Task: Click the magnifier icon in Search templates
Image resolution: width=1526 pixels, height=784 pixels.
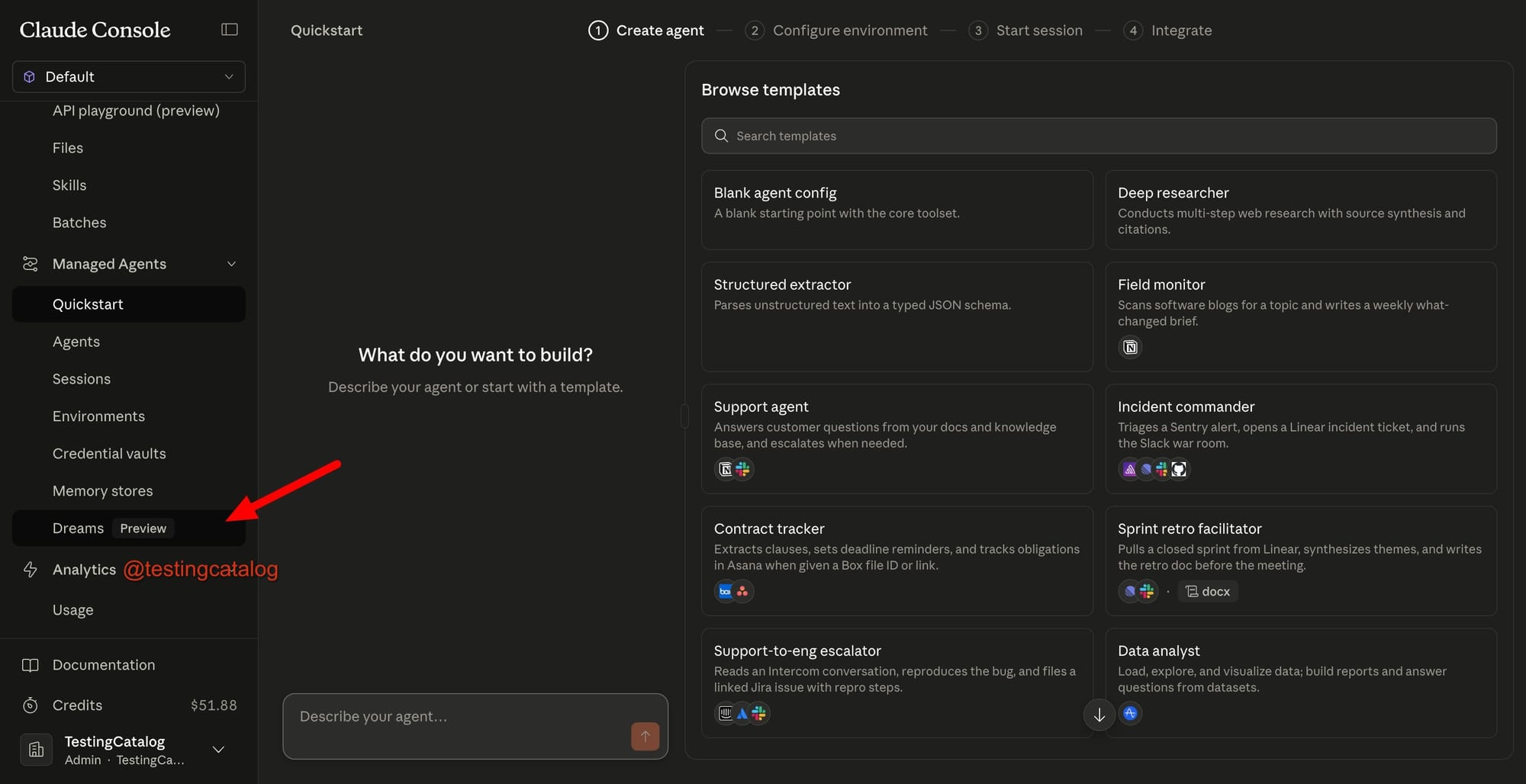Action: (x=721, y=136)
